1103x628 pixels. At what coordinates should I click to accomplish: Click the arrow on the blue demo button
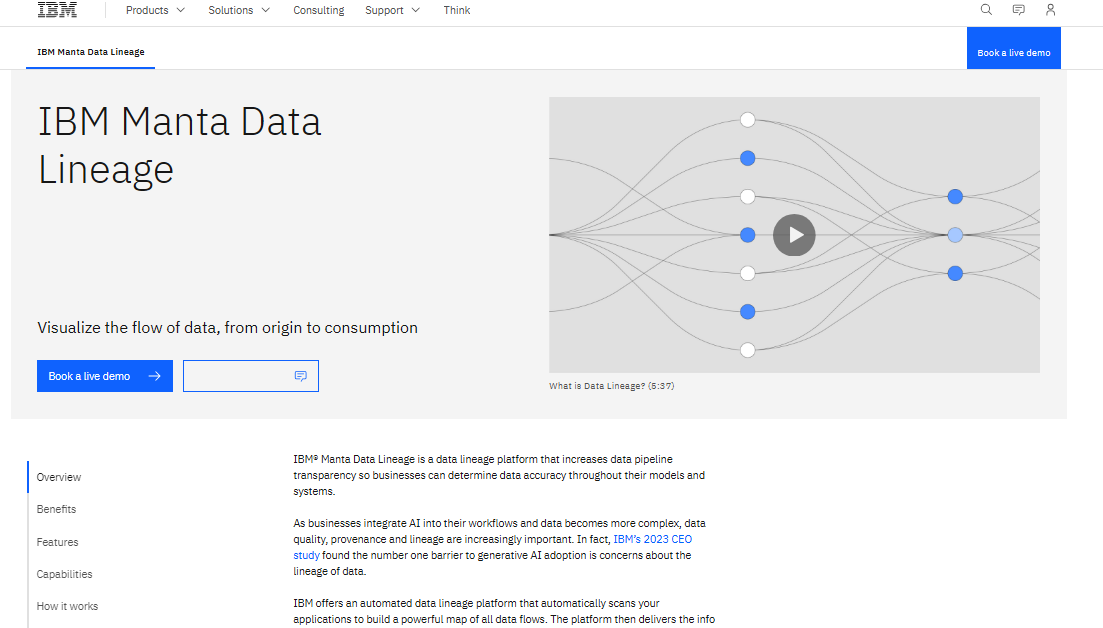click(154, 376)
